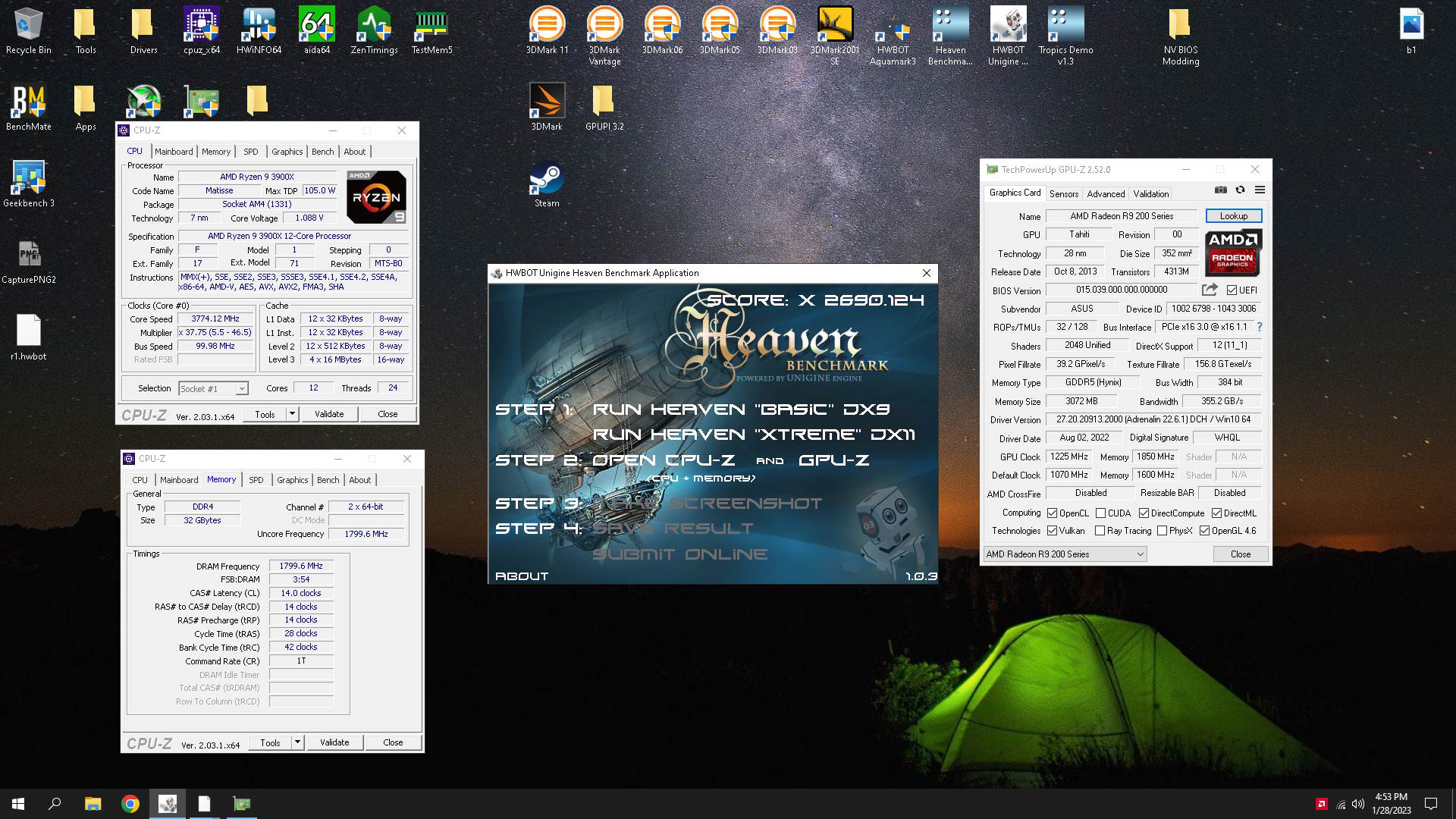Launch 3DMark06 desktop icon
The height and width of the screenshot is (819, 1456).
(x=662, y=30)
